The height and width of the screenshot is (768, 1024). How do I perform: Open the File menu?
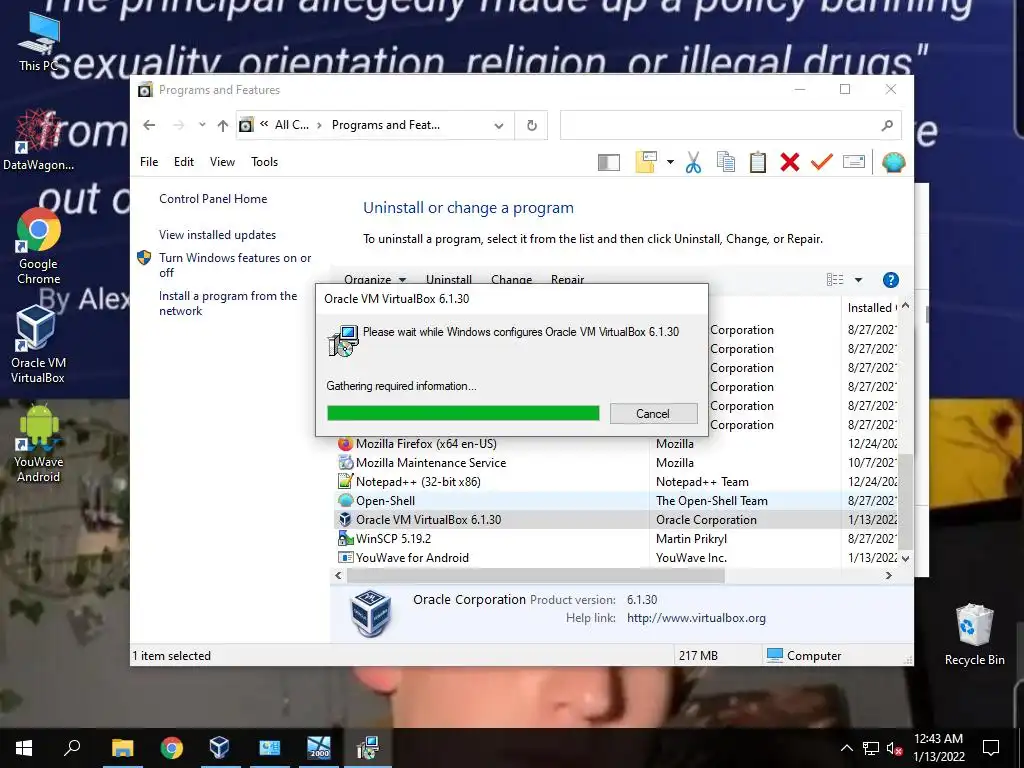click(149, 162)
